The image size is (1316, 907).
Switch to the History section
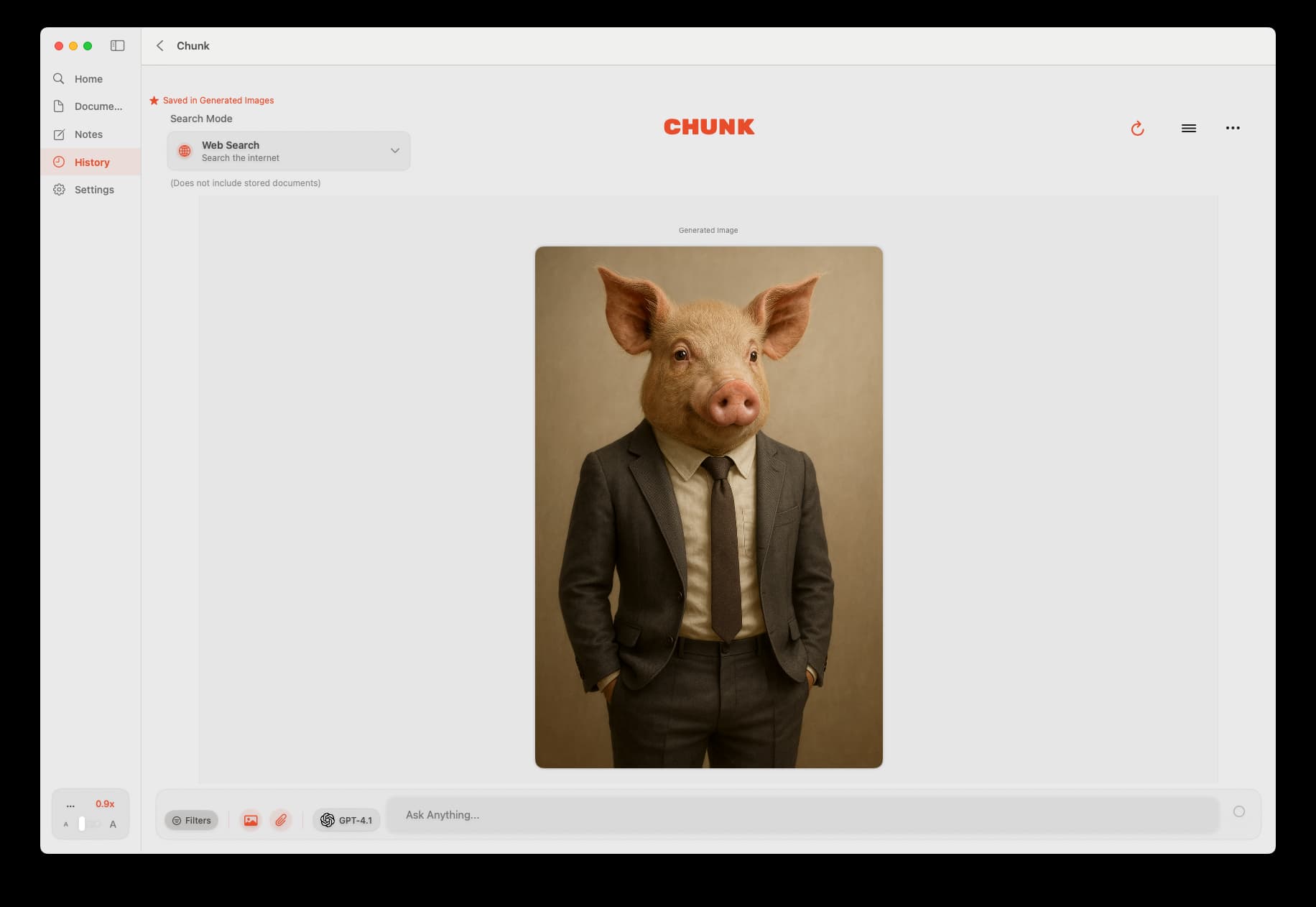91,162
